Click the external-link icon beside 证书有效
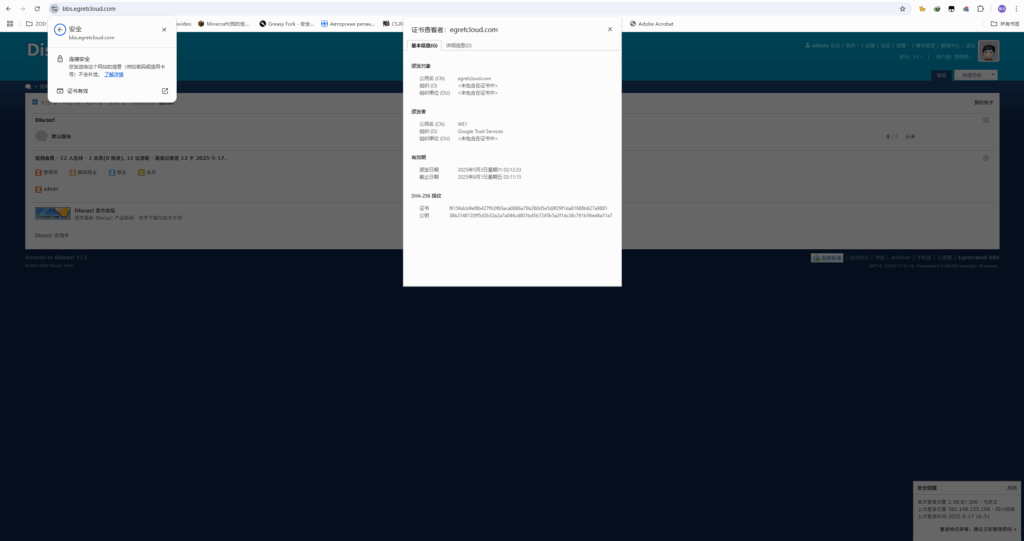This screenshot has height=541, width=1024. point(165,91)
